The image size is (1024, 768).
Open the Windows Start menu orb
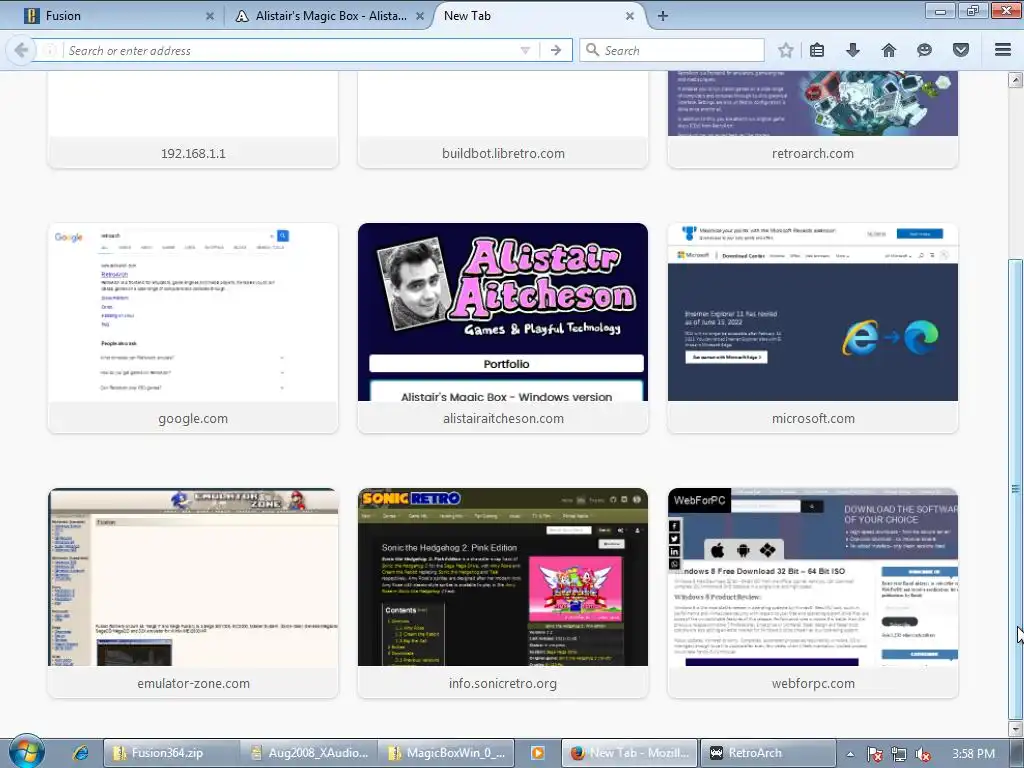point(26,752)
